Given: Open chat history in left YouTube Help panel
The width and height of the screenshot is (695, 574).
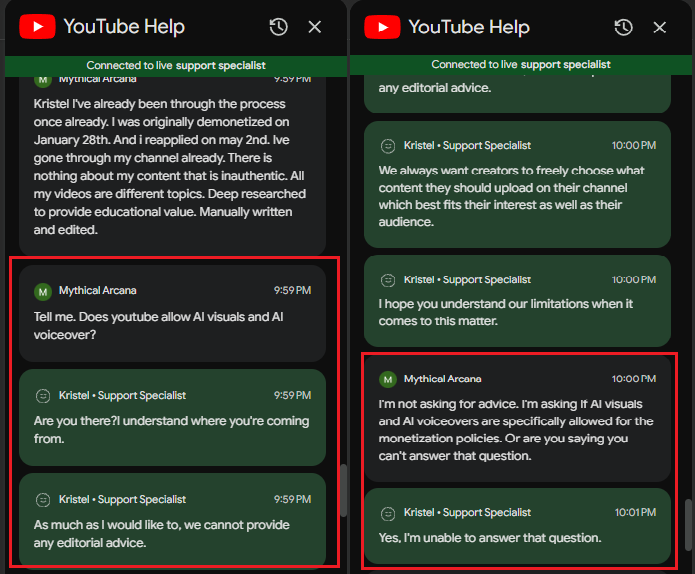Looking at the screenshot, I should click(279, 27).
